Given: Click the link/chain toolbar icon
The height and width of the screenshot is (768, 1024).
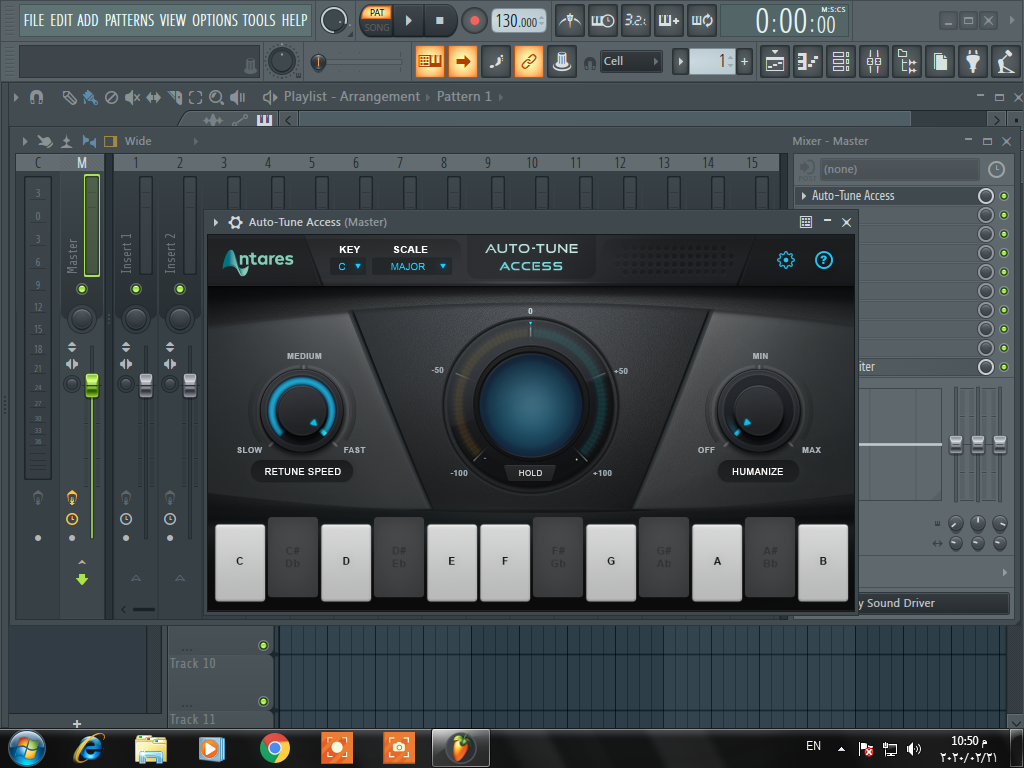Looking at the screenshot, I should [x=528, y=62].
